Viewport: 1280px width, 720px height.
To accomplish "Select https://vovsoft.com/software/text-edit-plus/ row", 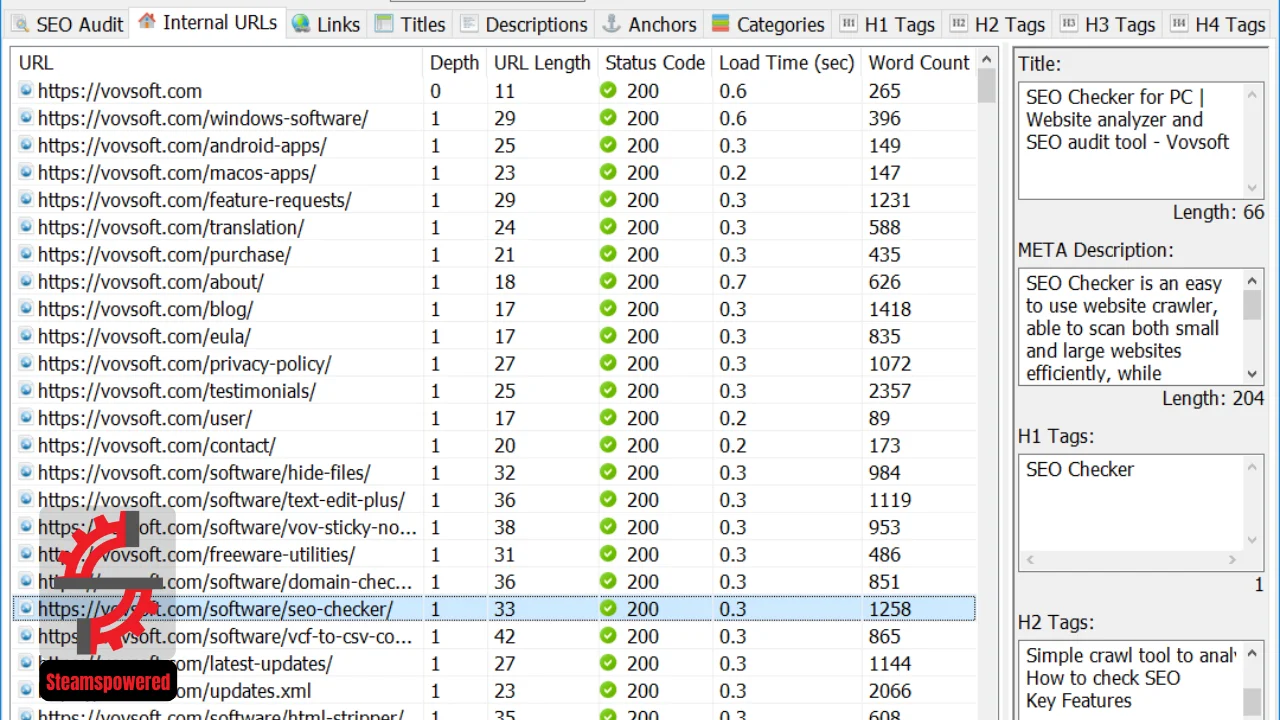I will 494,500.
